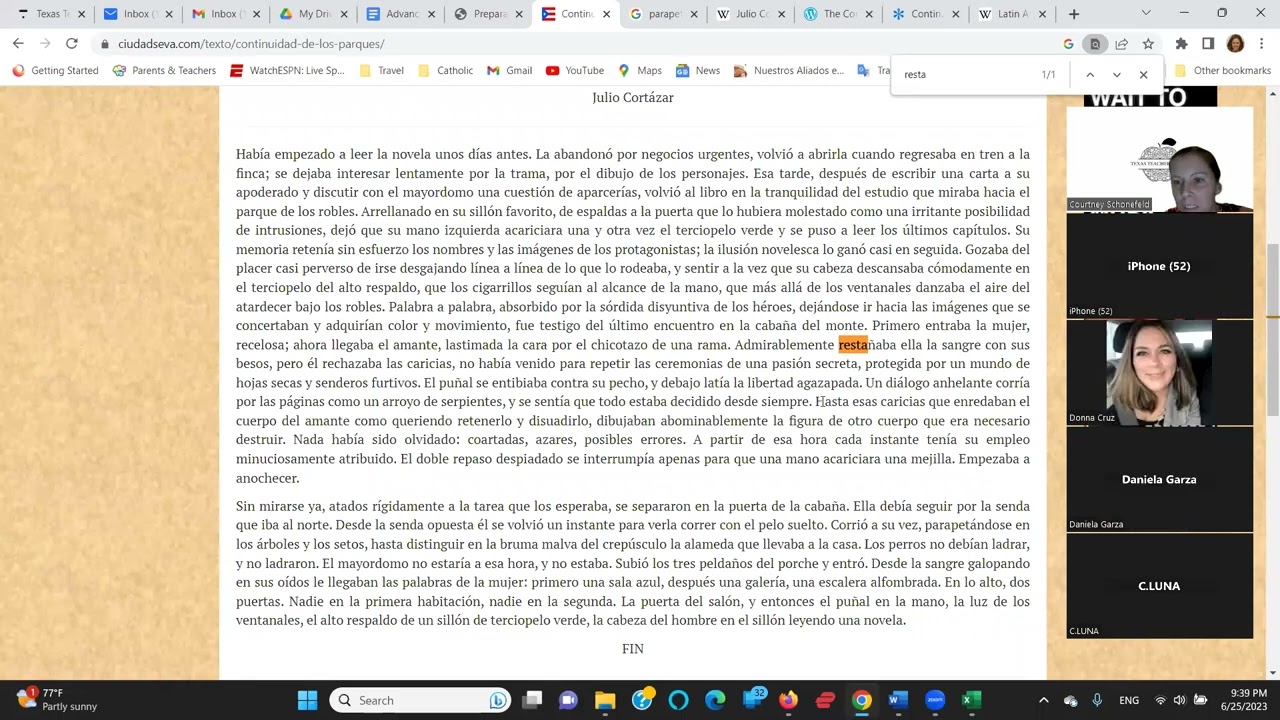The height and width of the screenshot is (720, 1280).
Task: Switch to the 'The Cor...' WordPress tab
Action: [x=838, y=14]
